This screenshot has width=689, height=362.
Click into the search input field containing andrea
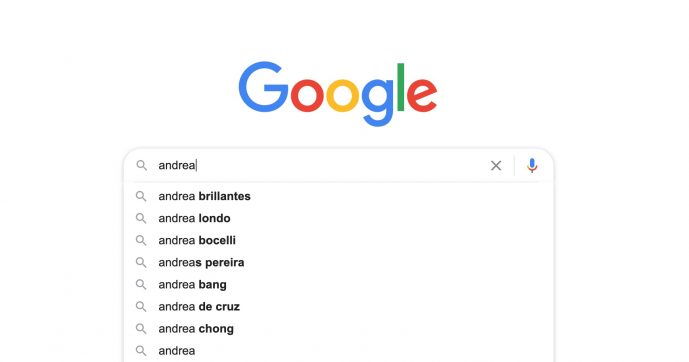319,165
